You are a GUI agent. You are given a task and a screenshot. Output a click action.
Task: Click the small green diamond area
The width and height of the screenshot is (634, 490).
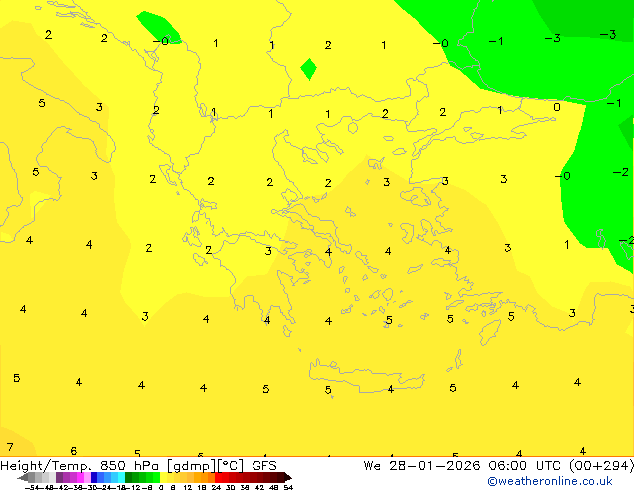pyautogui.click(x=309, y=69)
